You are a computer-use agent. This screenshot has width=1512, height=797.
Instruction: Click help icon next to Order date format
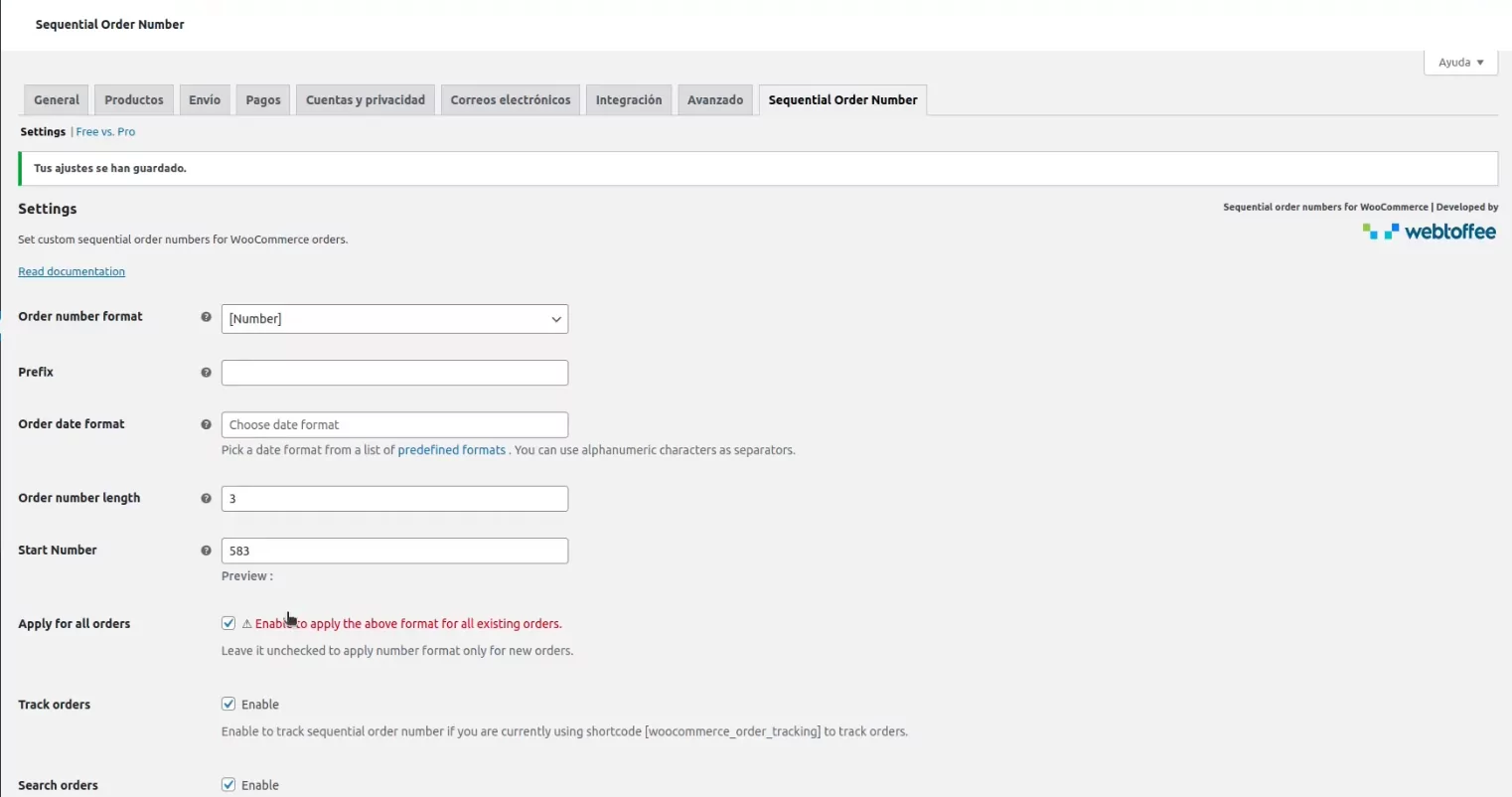point(206,424)
